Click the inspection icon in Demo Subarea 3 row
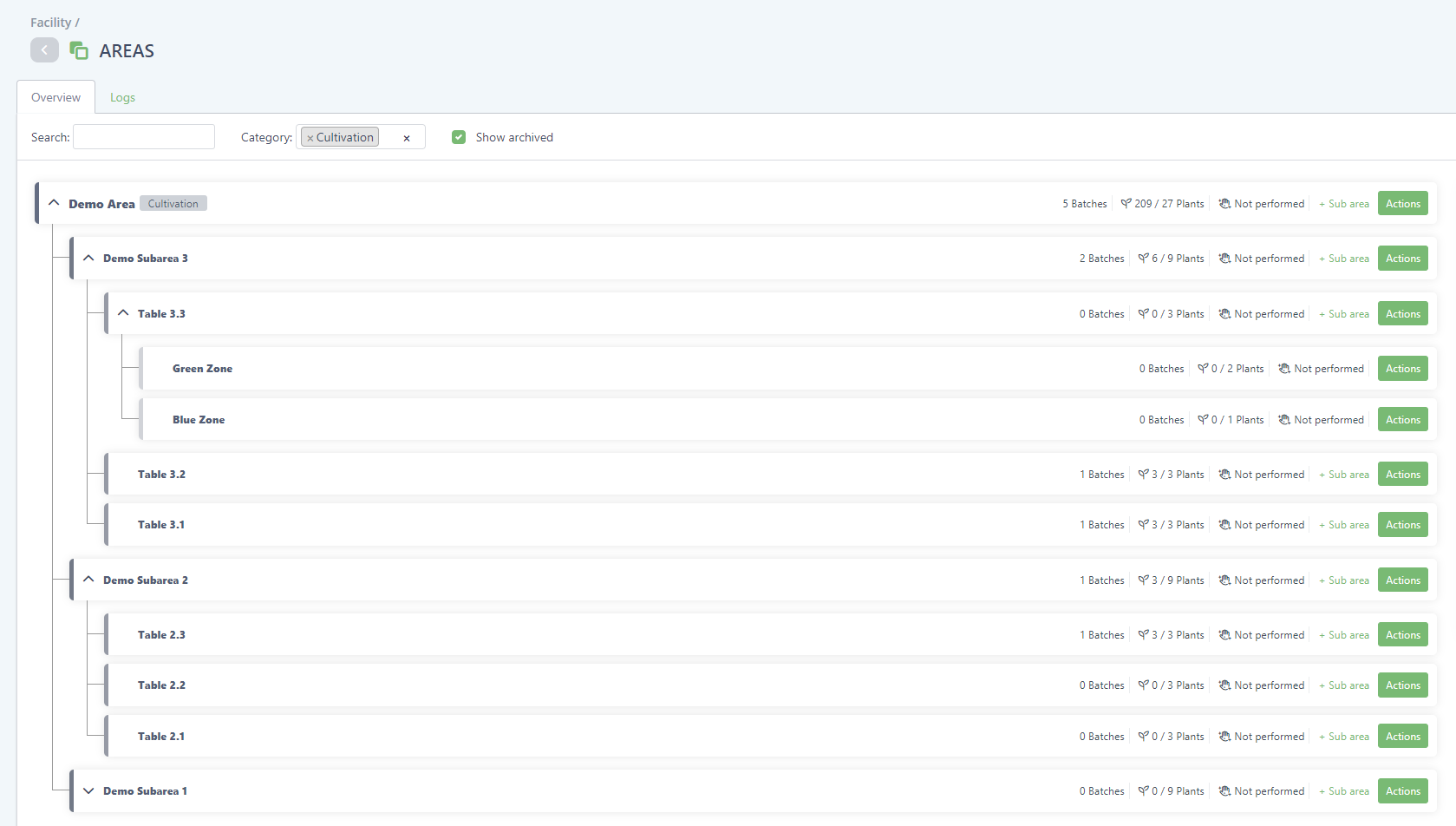The width and height of the screenshot is (1456, 826). point(1224,259)
